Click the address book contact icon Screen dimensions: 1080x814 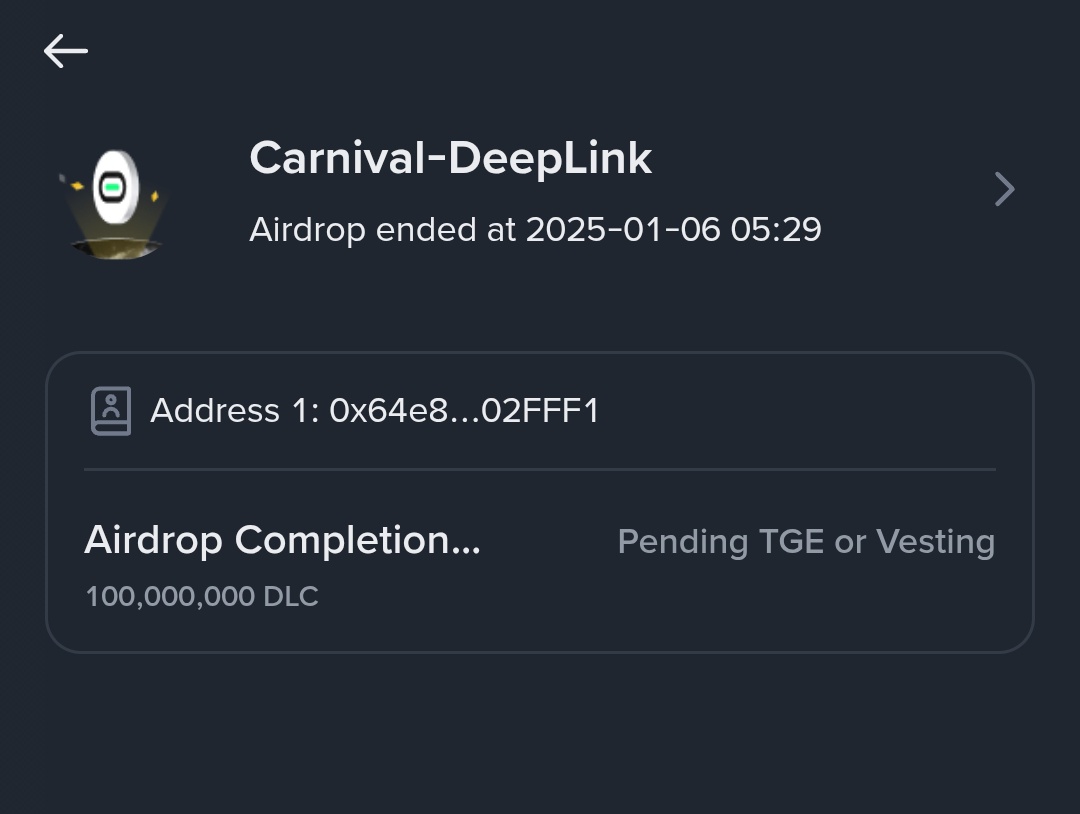[x=110, y=411]
